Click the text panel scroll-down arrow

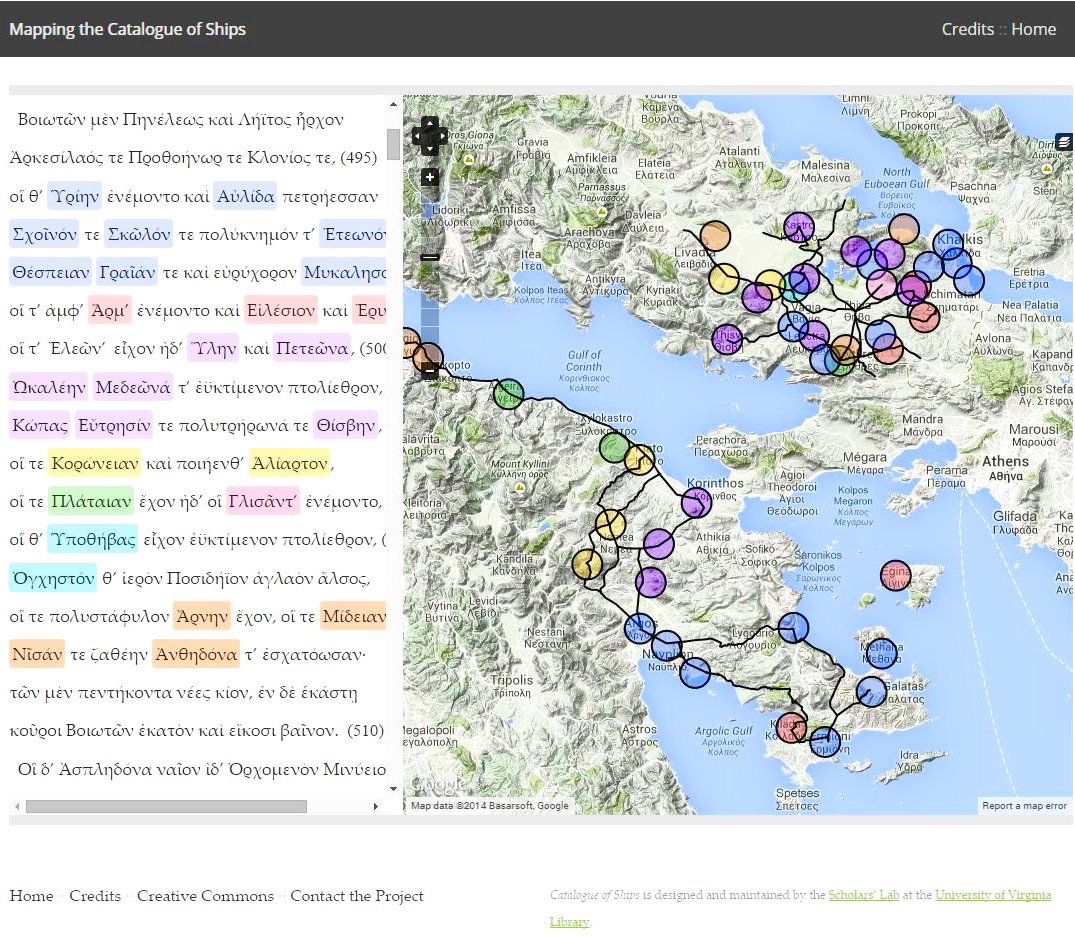394,789
